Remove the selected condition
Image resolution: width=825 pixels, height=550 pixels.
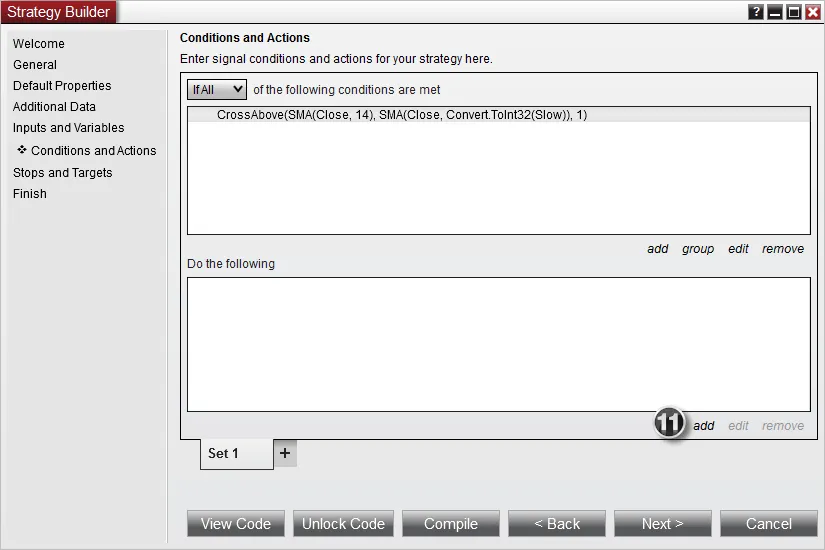(x=783, y=249)
